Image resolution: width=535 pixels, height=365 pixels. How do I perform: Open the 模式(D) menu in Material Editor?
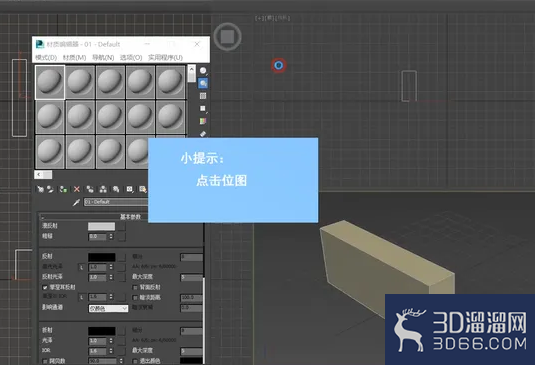[x=46, y=57]
